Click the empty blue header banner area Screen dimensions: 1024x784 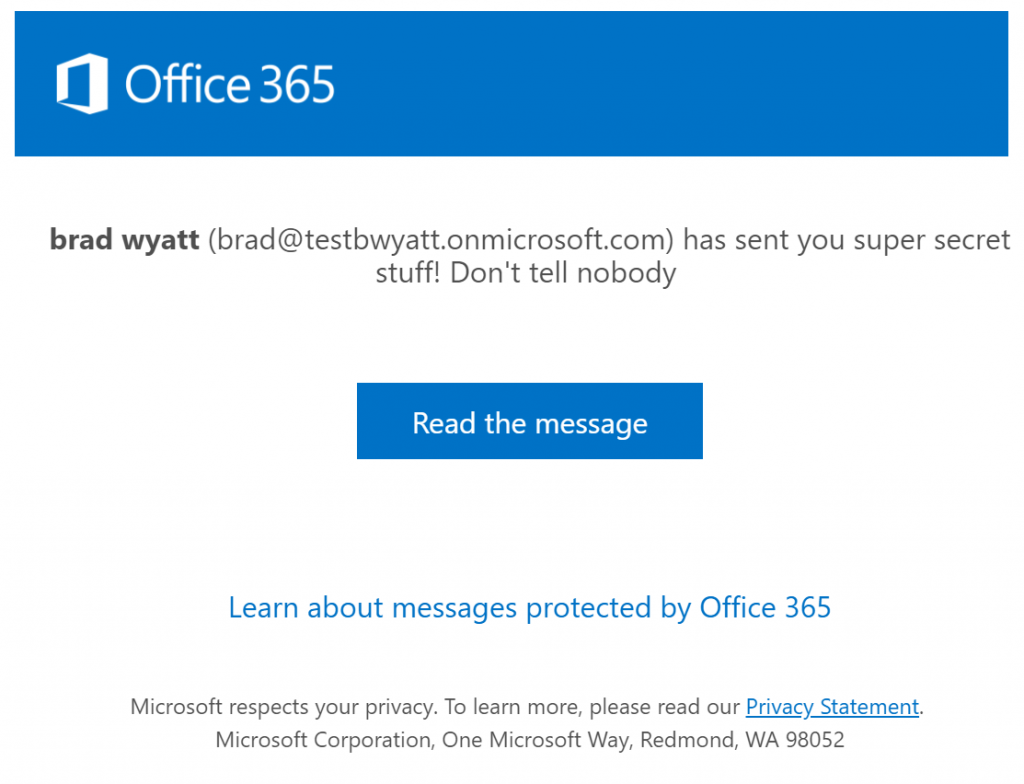coord(673,84)
